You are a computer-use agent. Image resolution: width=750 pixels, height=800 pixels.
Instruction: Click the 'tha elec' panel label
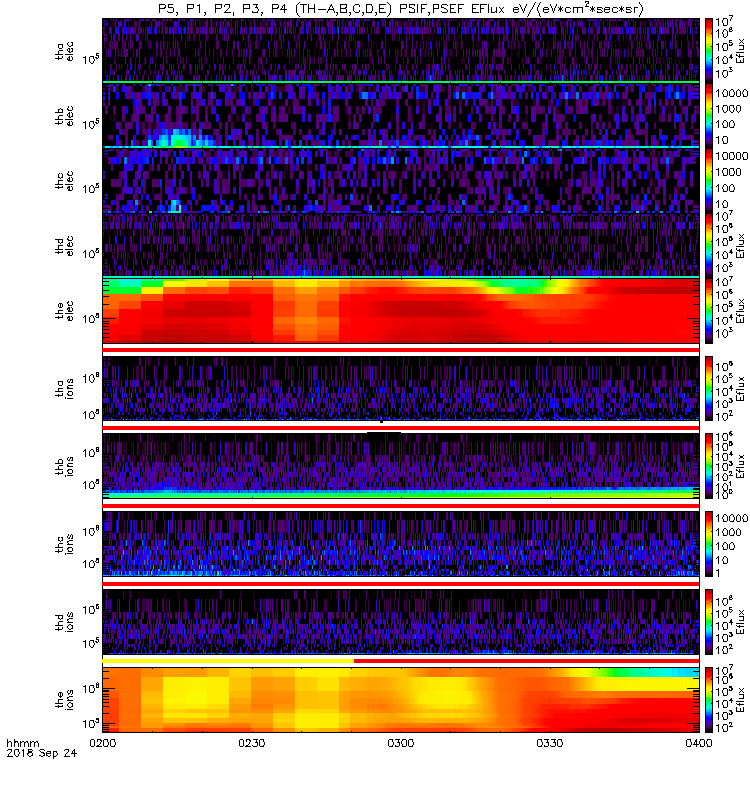point(65,51)
